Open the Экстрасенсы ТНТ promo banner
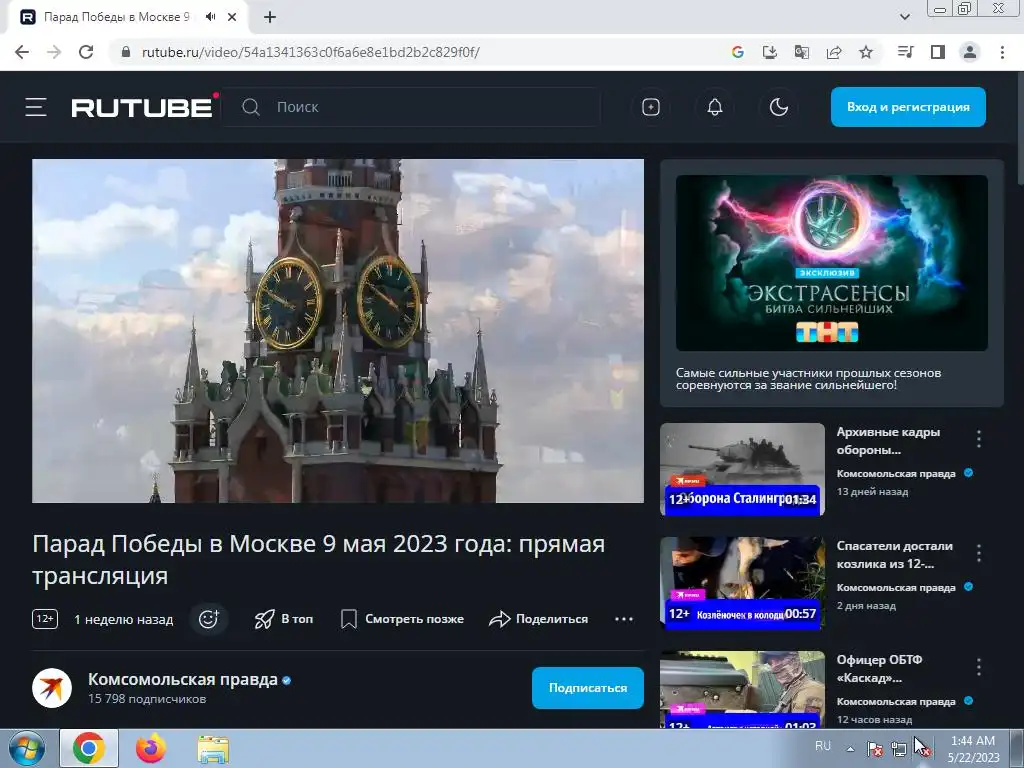Image resolution: width=1024 pixels, height=768 pixels. (831, 263)
